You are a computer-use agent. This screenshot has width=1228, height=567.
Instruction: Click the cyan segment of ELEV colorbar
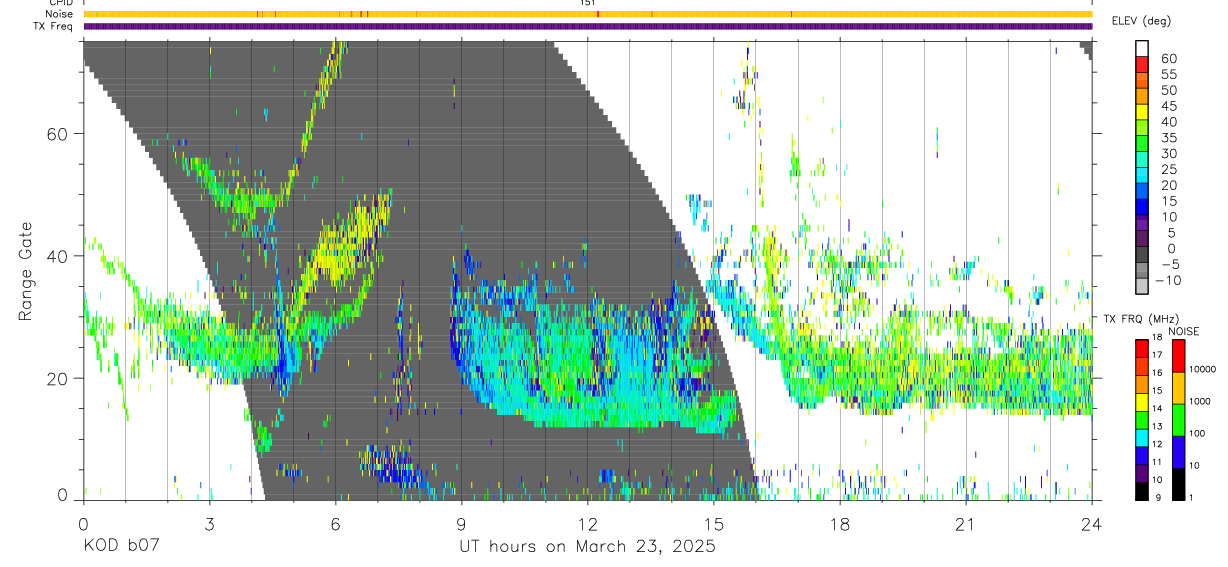[x=1142, y=175]
